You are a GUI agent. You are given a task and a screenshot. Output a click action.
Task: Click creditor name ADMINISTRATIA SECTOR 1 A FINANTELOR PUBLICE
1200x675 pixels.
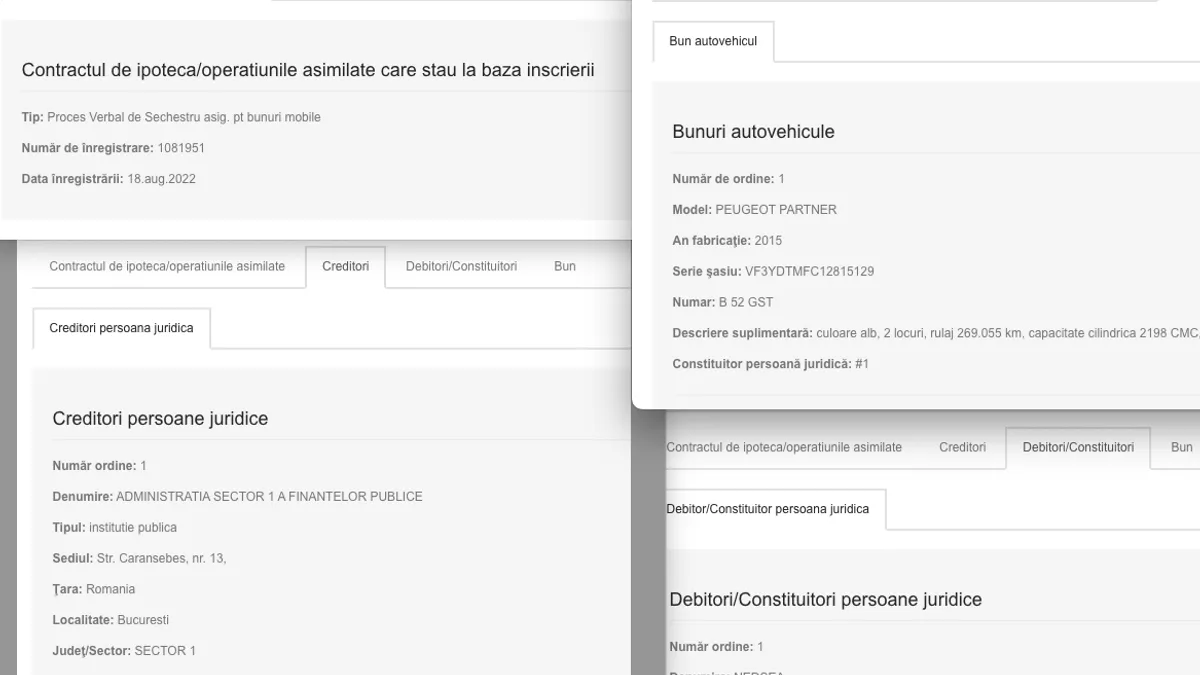(269, 497)
